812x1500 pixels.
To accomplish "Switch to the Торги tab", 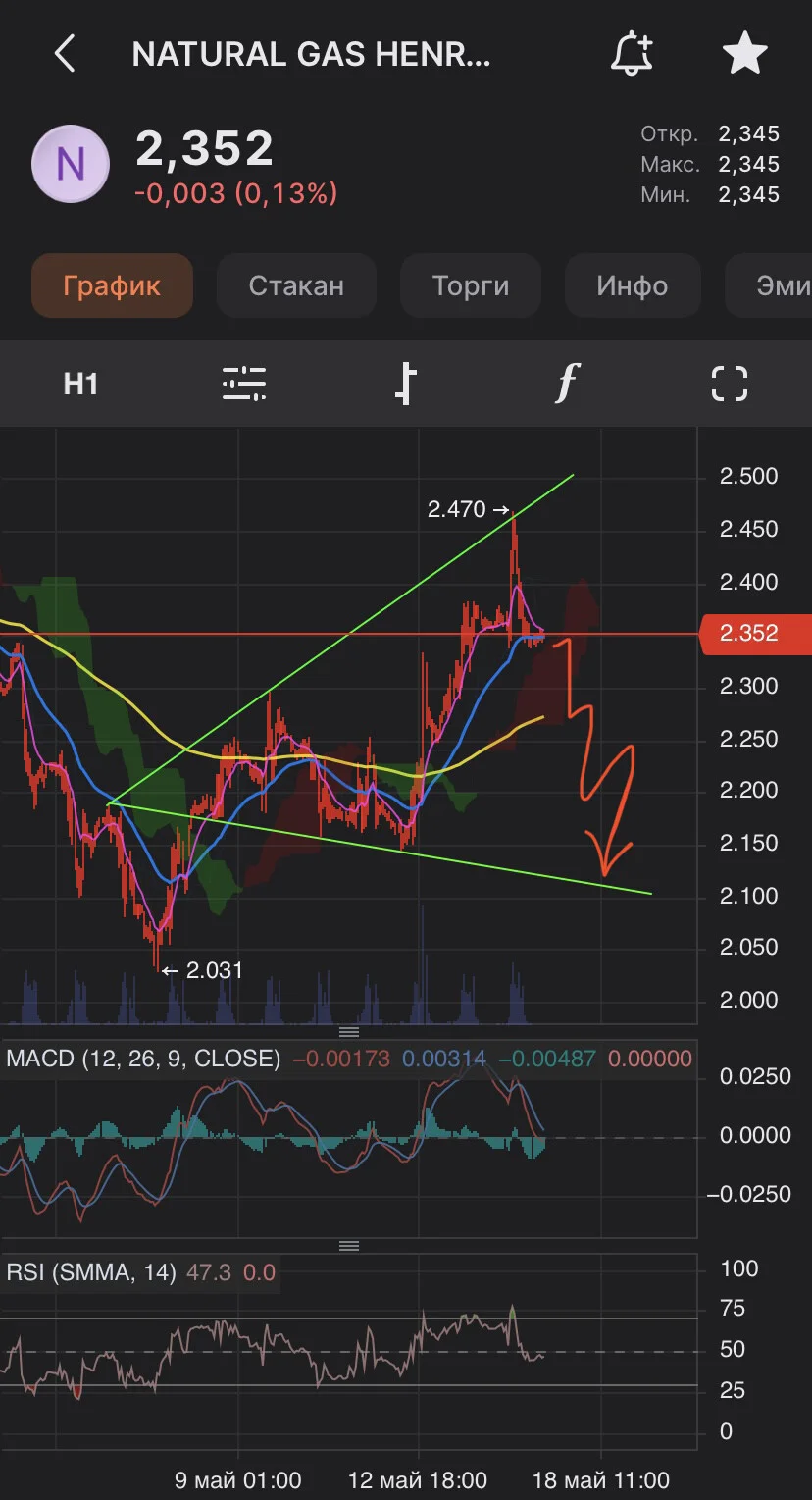I will coord(471,285).
